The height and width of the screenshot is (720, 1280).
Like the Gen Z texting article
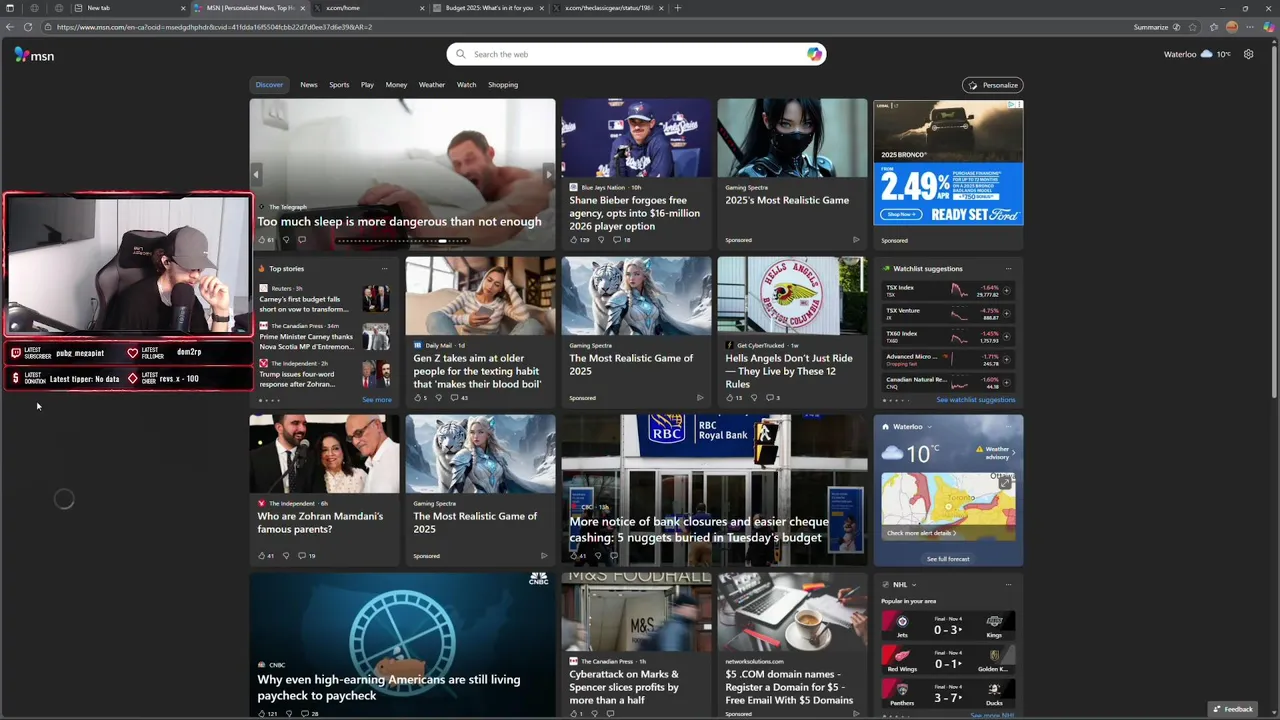418,398
